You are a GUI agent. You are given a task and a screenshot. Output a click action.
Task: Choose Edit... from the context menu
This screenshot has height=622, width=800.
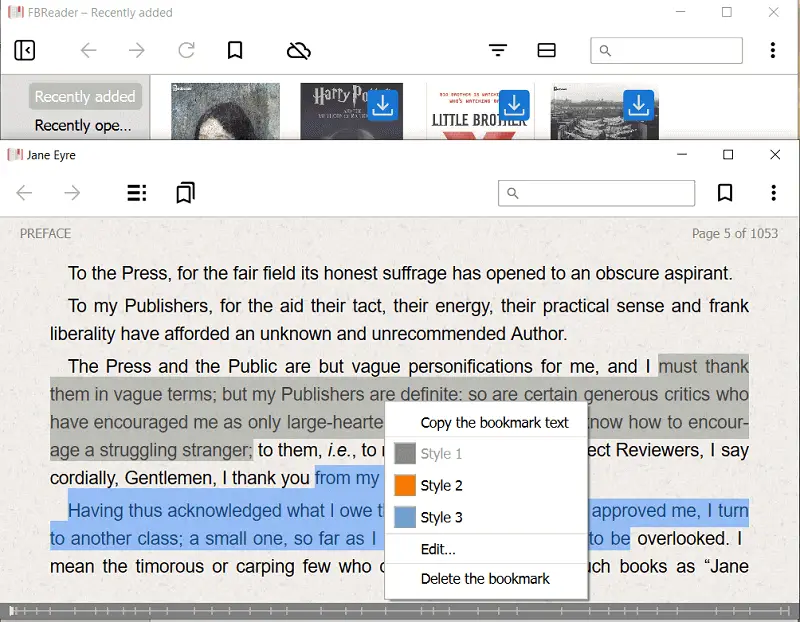click(x=438, y=549)
